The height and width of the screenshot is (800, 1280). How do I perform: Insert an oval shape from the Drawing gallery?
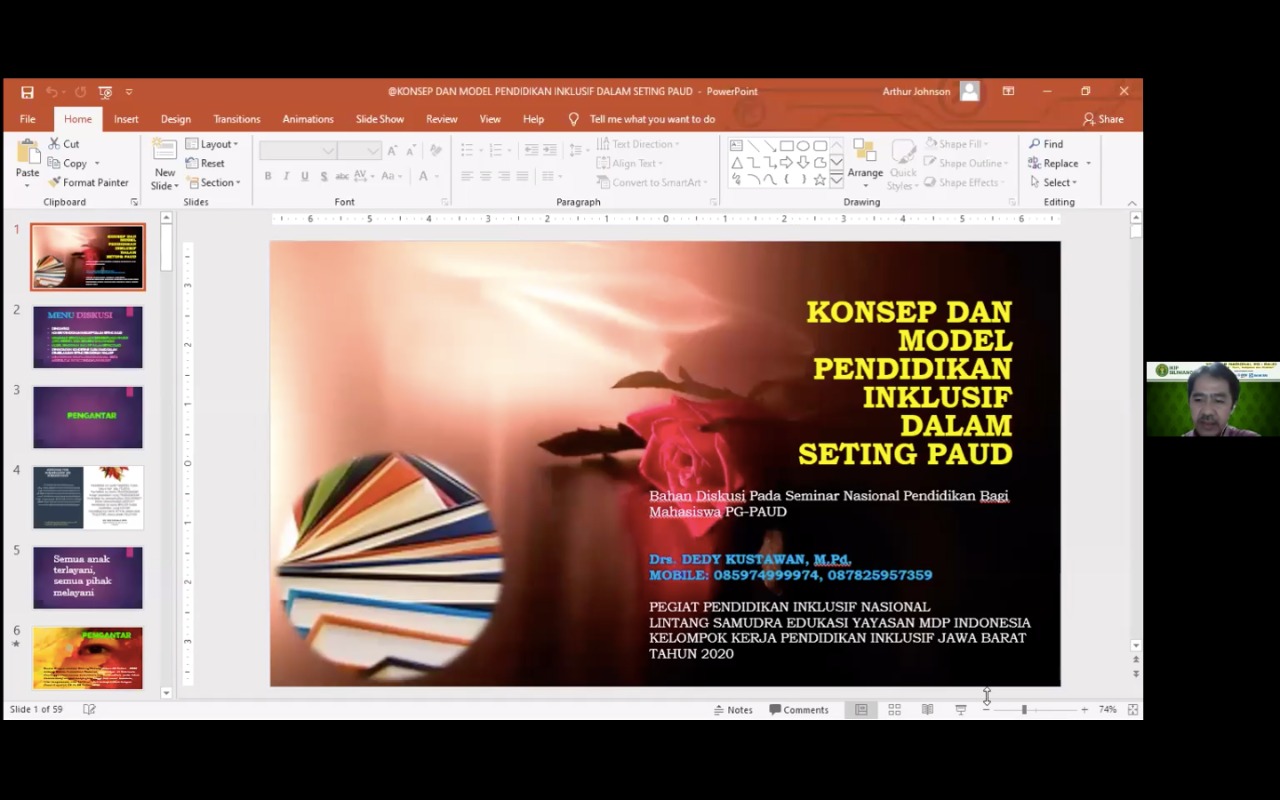point(803,145)
